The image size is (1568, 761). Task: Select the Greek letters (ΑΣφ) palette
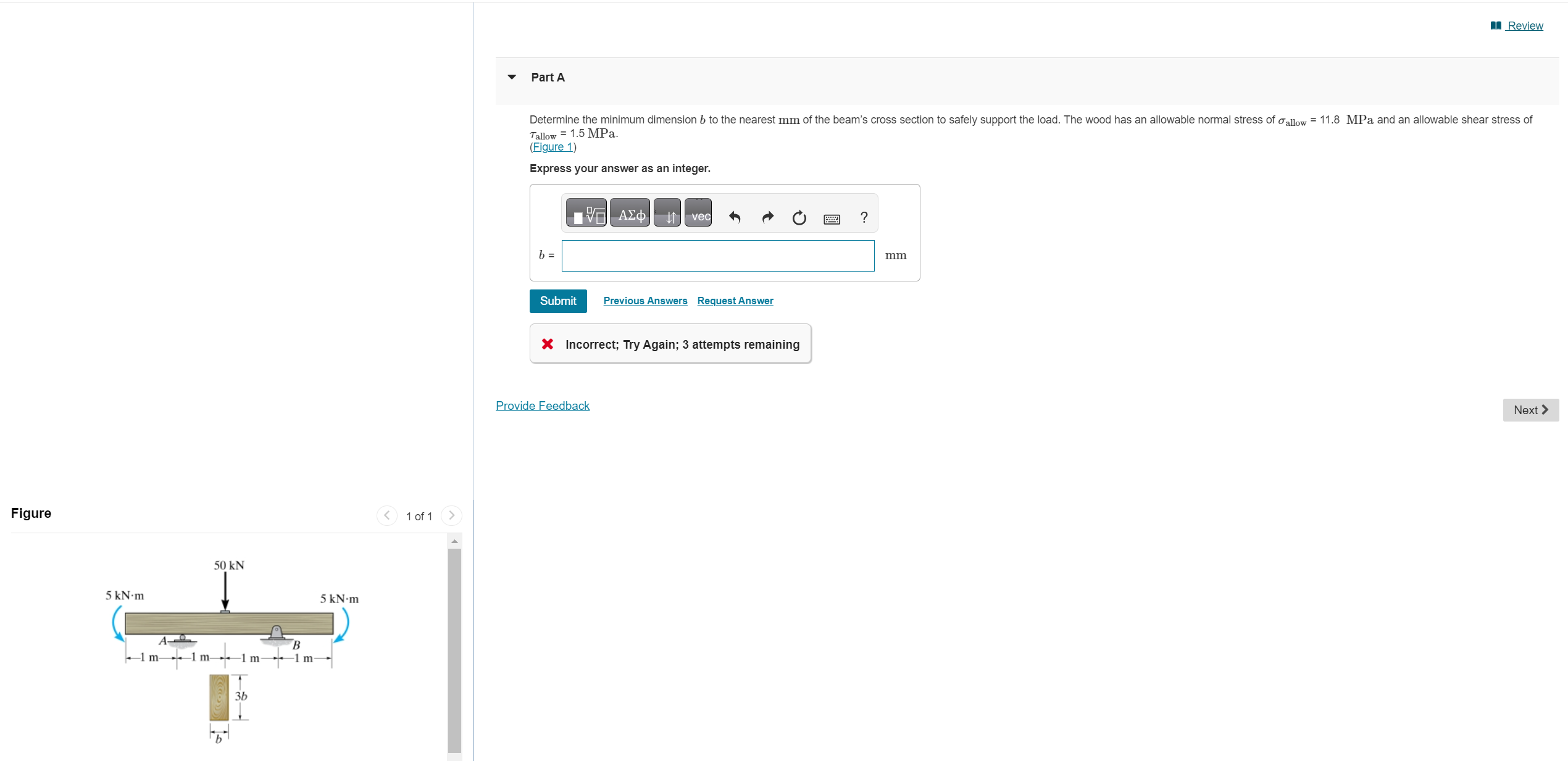629,213
